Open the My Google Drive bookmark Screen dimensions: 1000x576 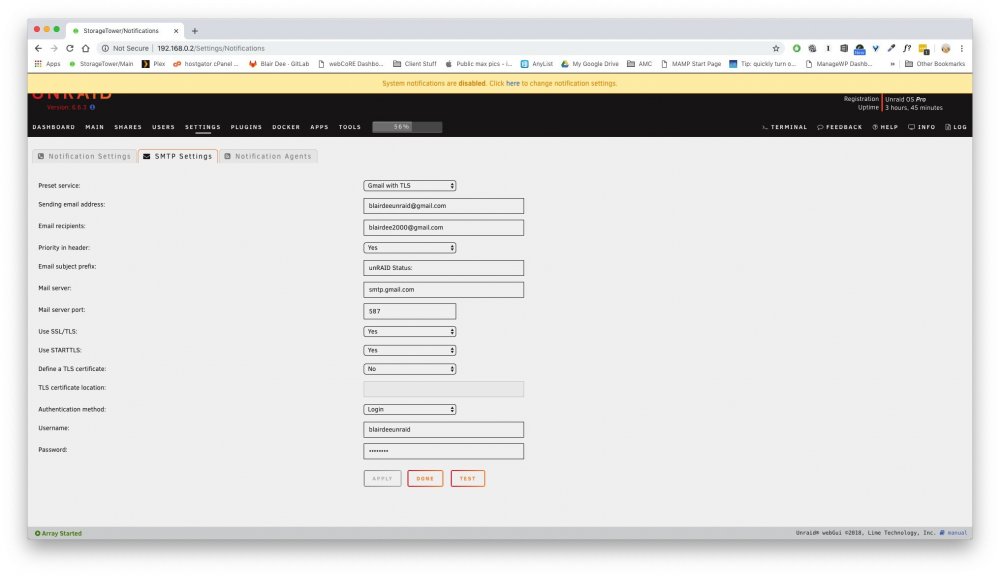point(590,64)
